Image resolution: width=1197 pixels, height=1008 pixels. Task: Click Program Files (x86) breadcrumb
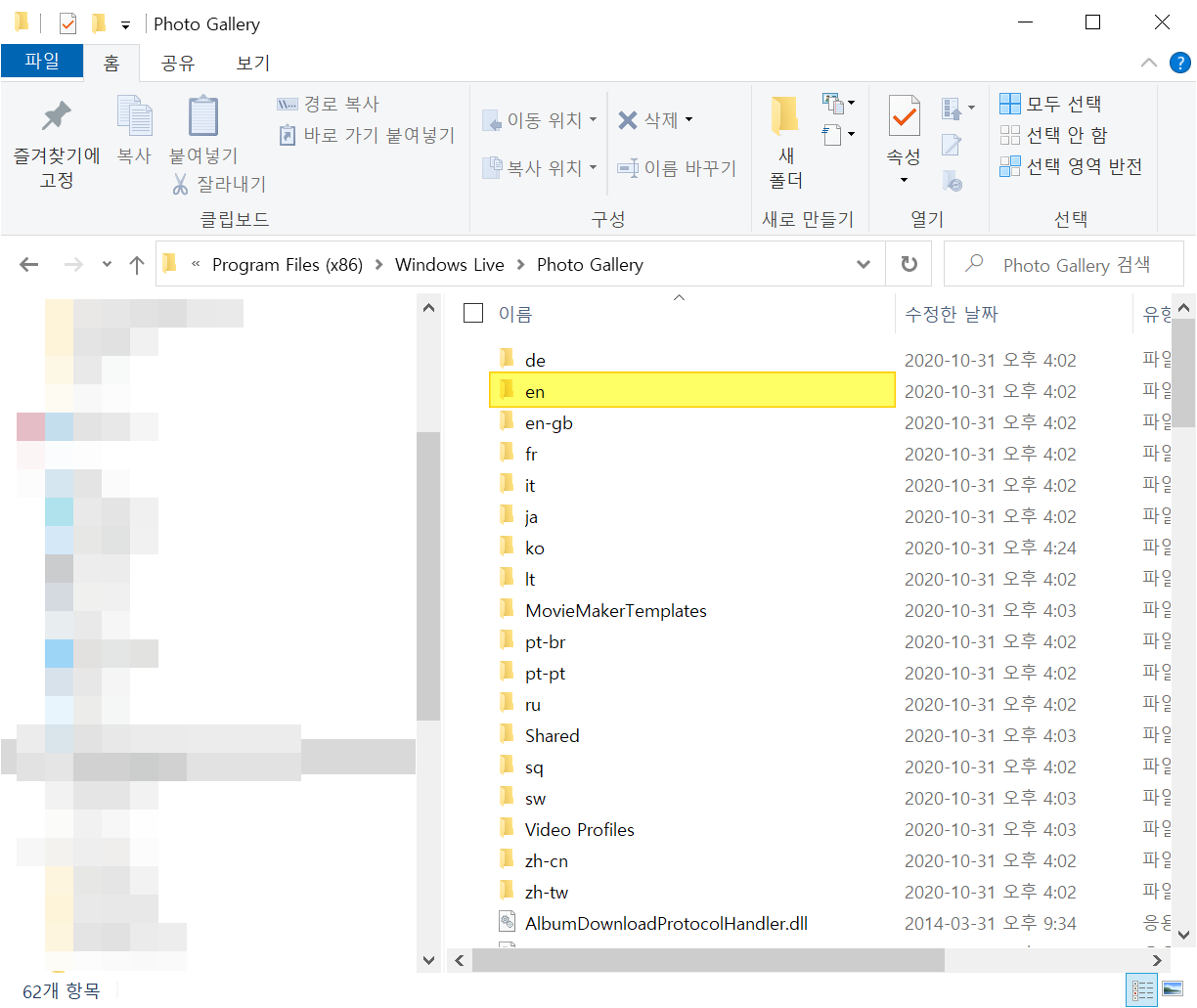(x=288, y=264)
